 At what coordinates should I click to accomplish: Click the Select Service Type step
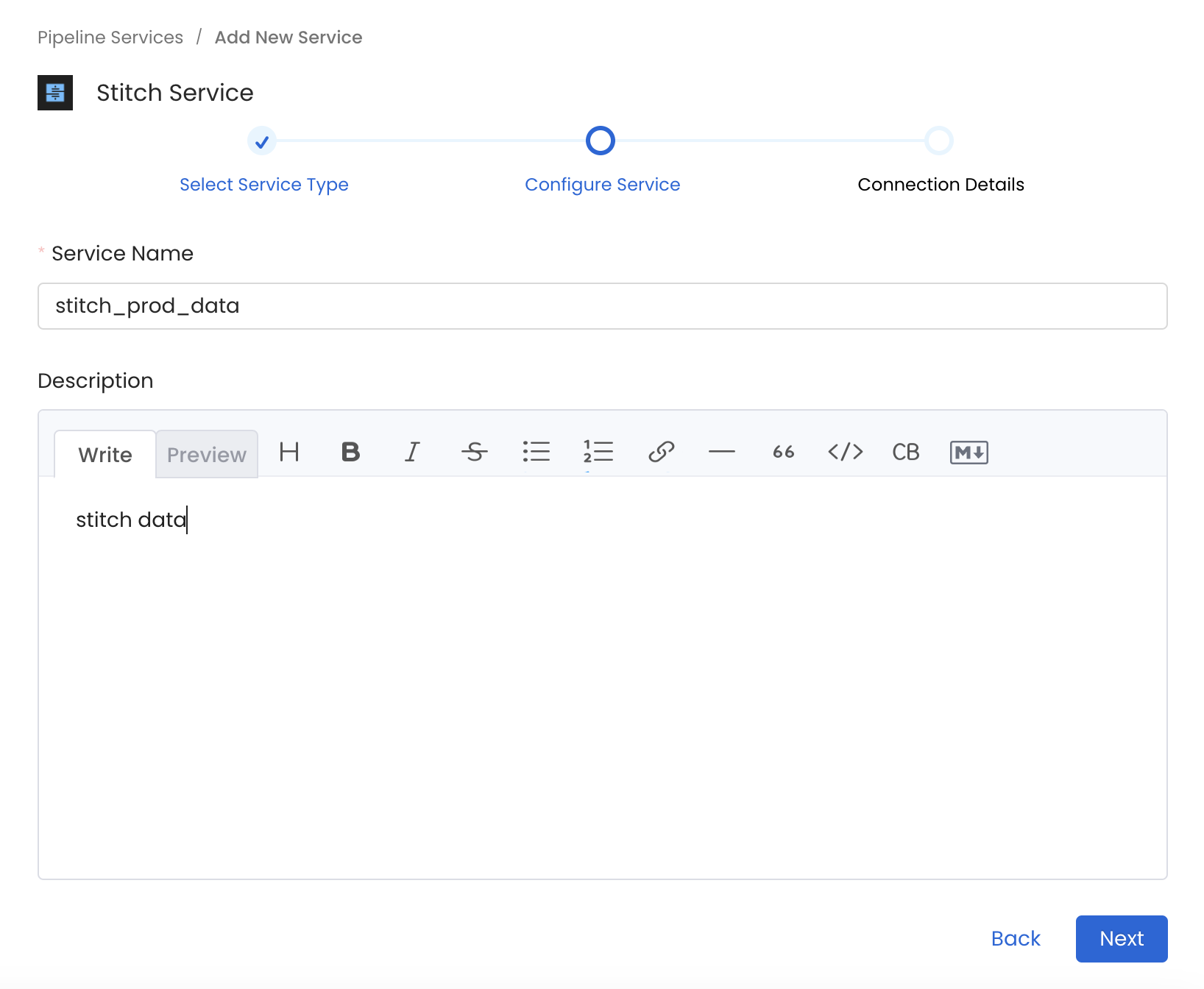pos(263,184)
